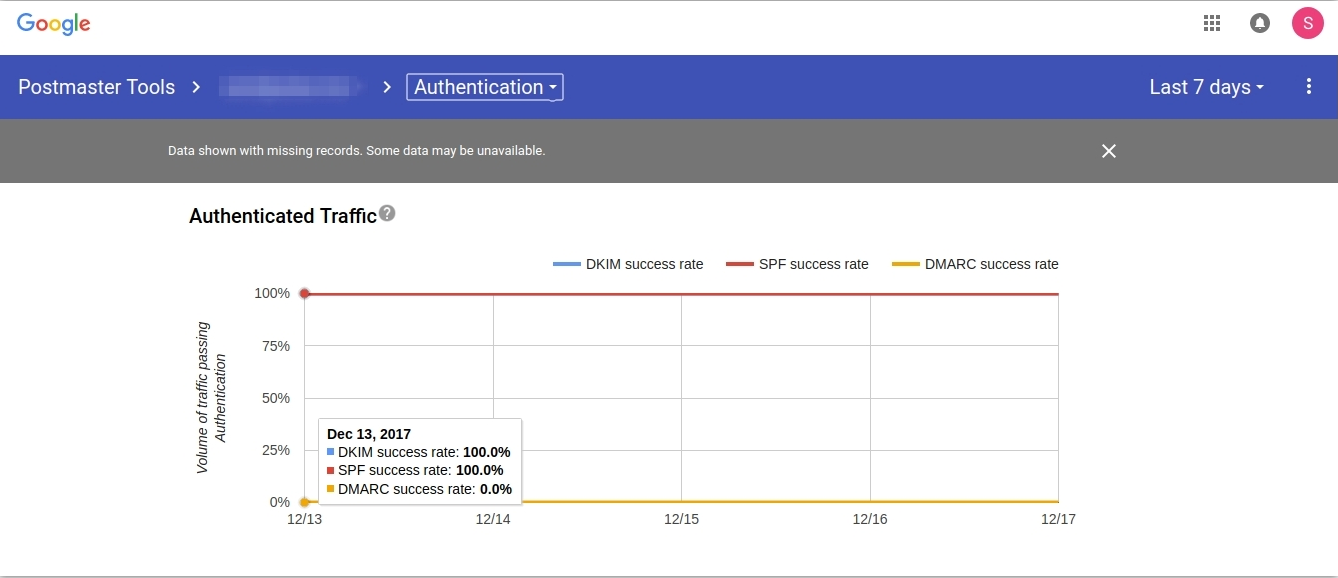Click the blurred domain name breadcrumb
The height and width of the screenshot is (578, 1338).
pos(291,87)
